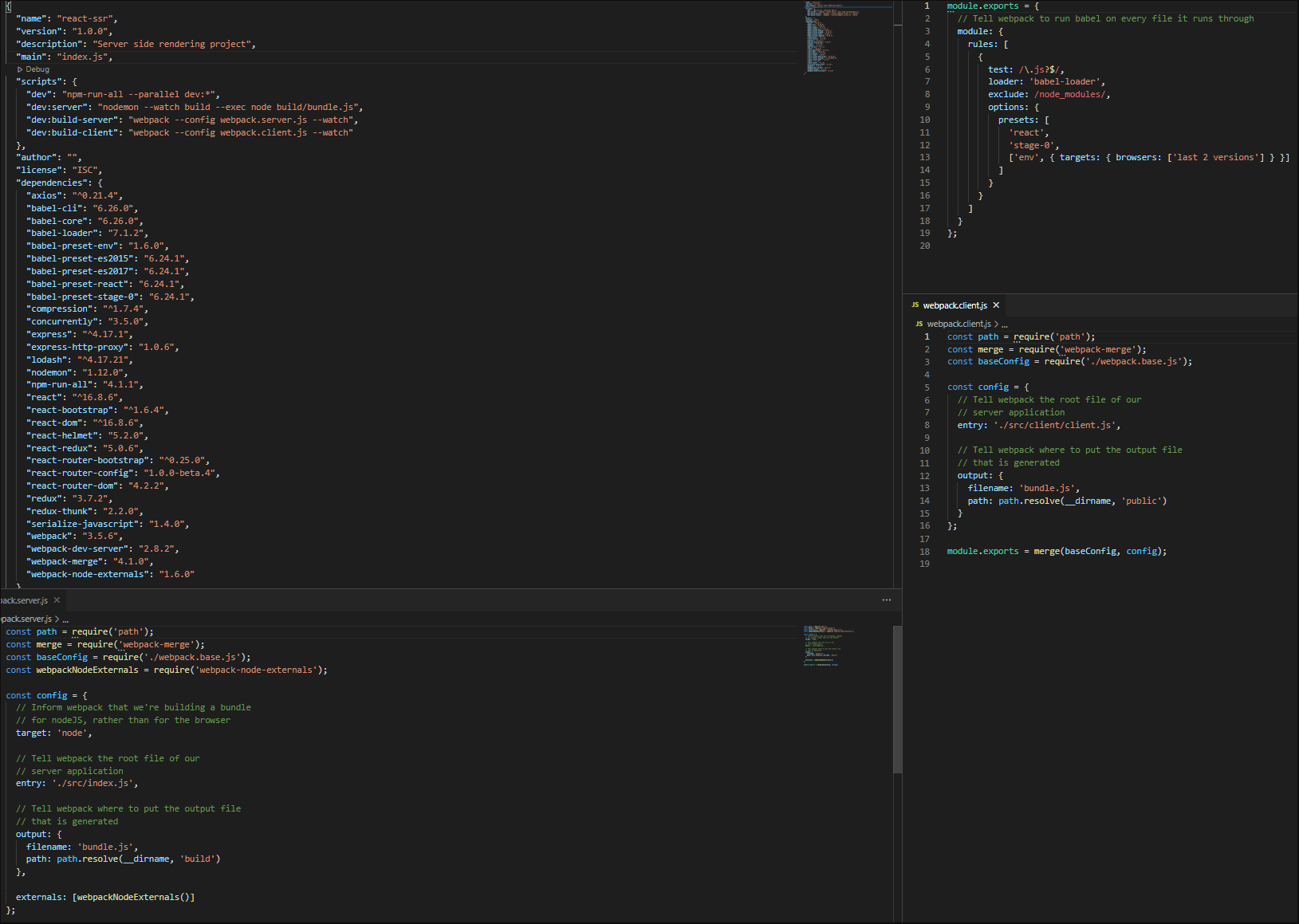Click the "dev:server" script line

click(195, 107)
